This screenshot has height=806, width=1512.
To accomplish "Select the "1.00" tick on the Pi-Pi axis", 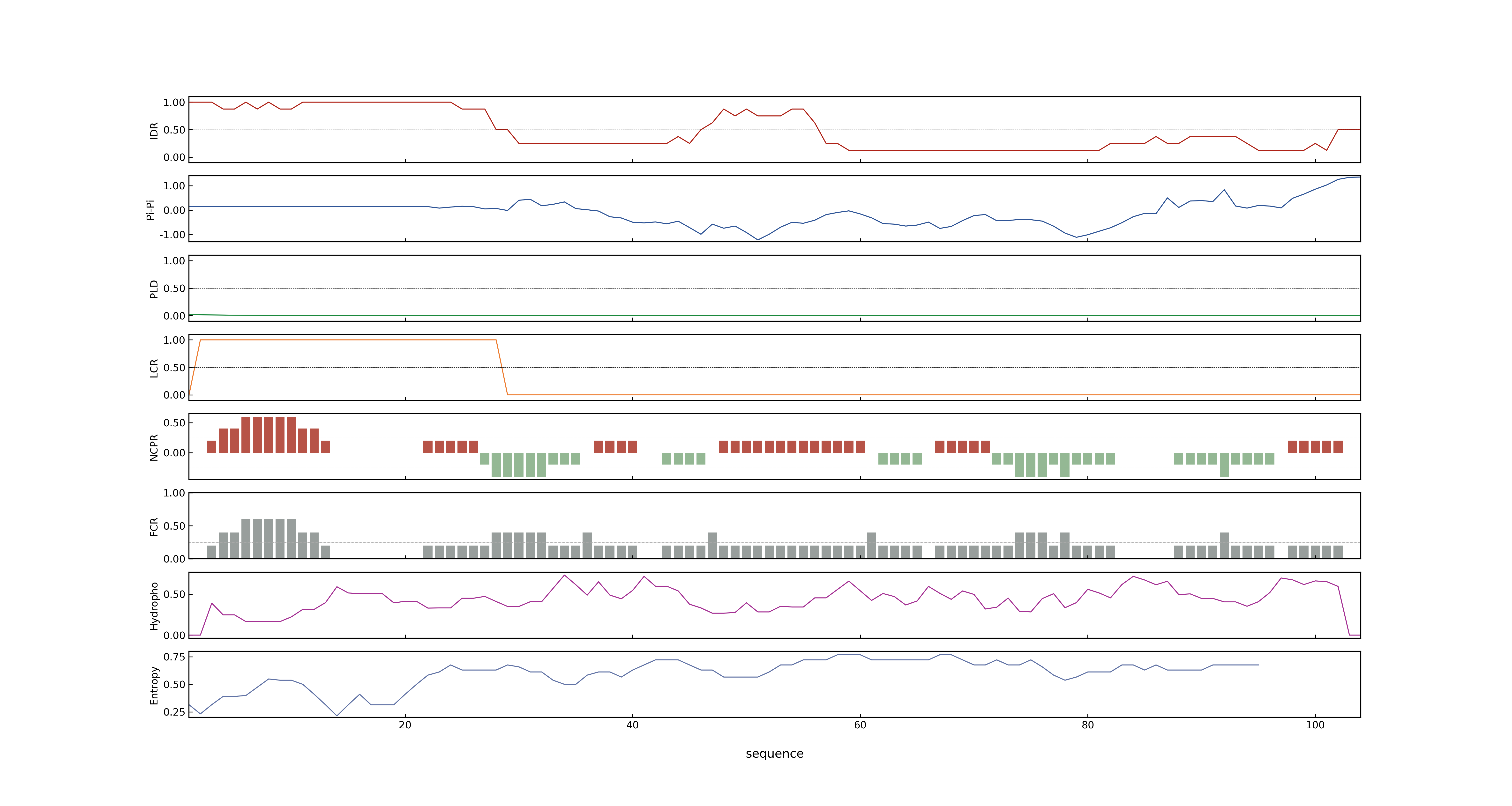I will tap(174, 186).
